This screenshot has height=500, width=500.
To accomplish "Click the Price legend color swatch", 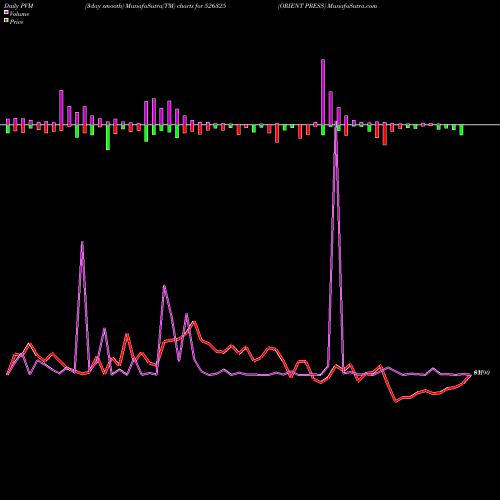I will click(x=6, y=21).
